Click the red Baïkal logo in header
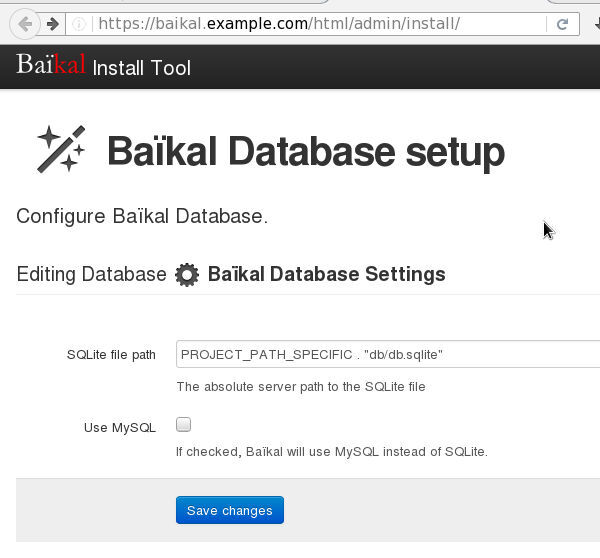This screenshot has width=600, height=558. point(51,66)
